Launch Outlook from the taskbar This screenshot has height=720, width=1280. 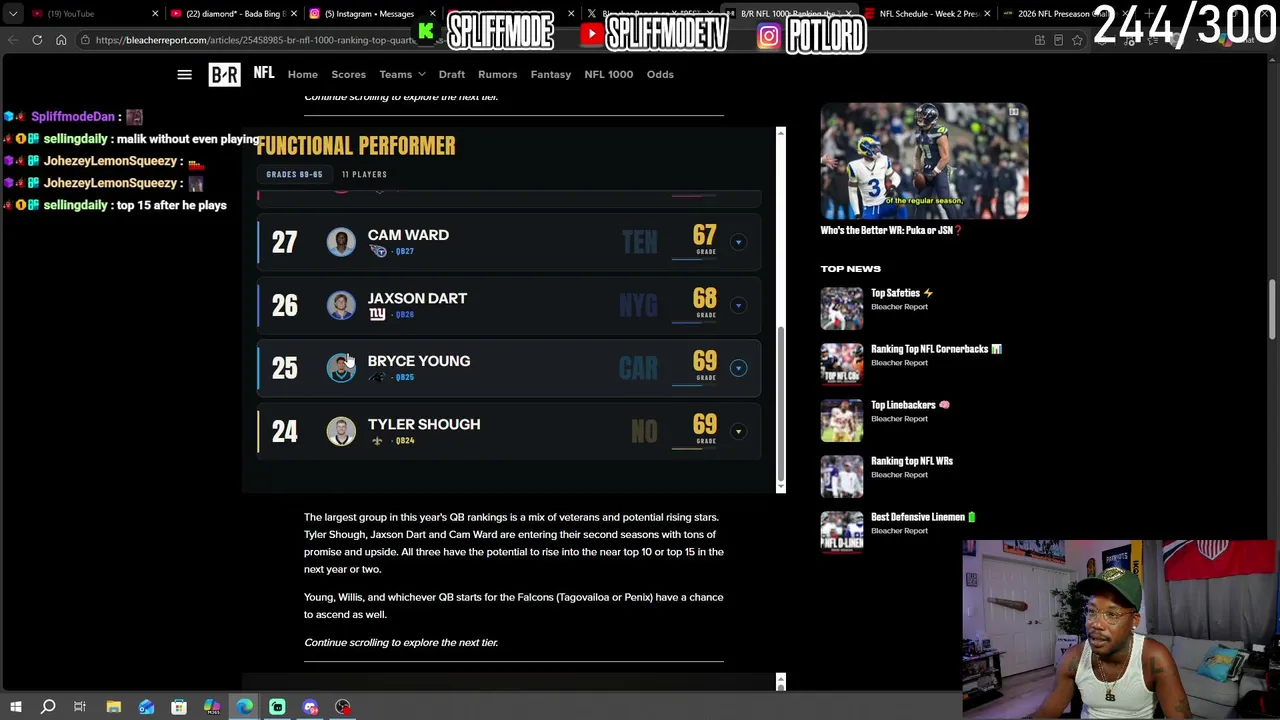[146, 707]
